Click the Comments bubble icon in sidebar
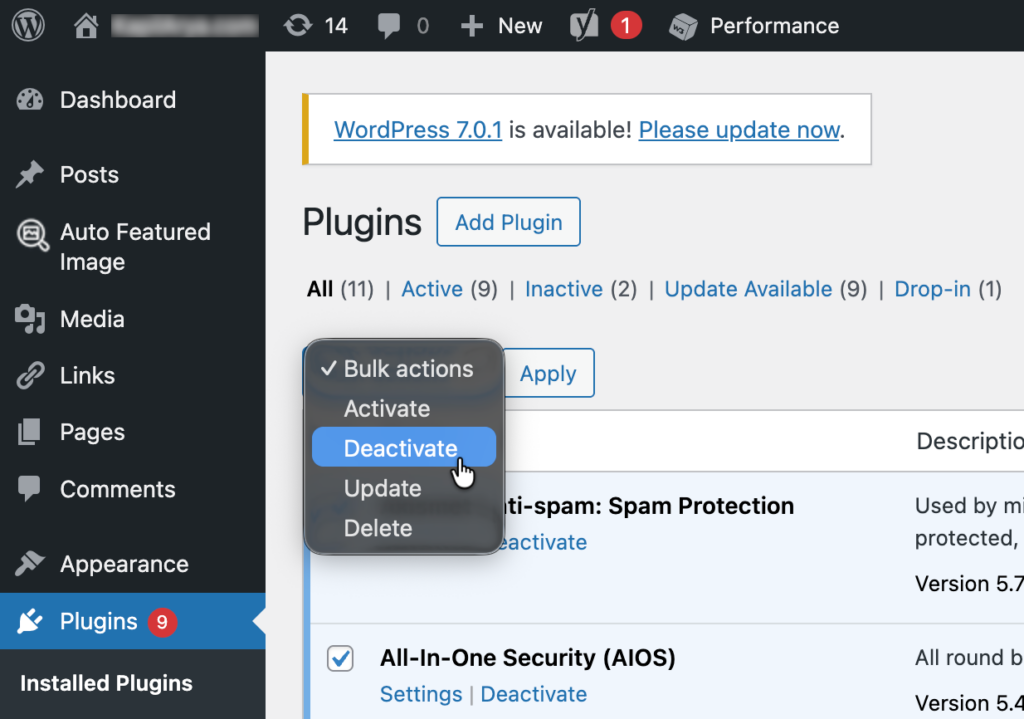Viewport: 1024px width, 719px height. pos(29,488)
